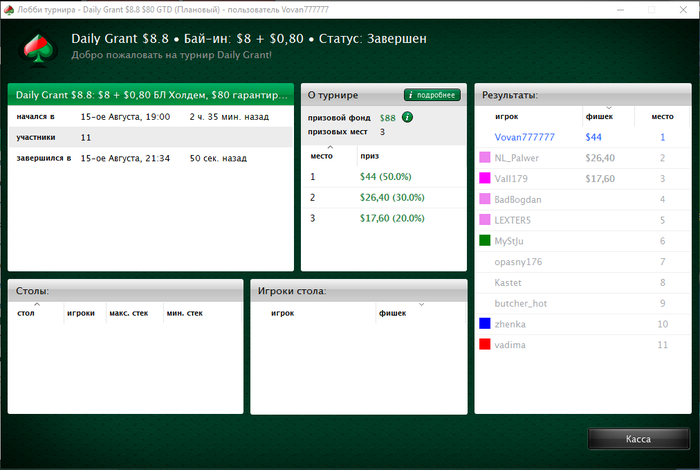Sort tables by the мин. стек column header
The height and width of the screenshot is (470, 700).
(x=184, y=313)
